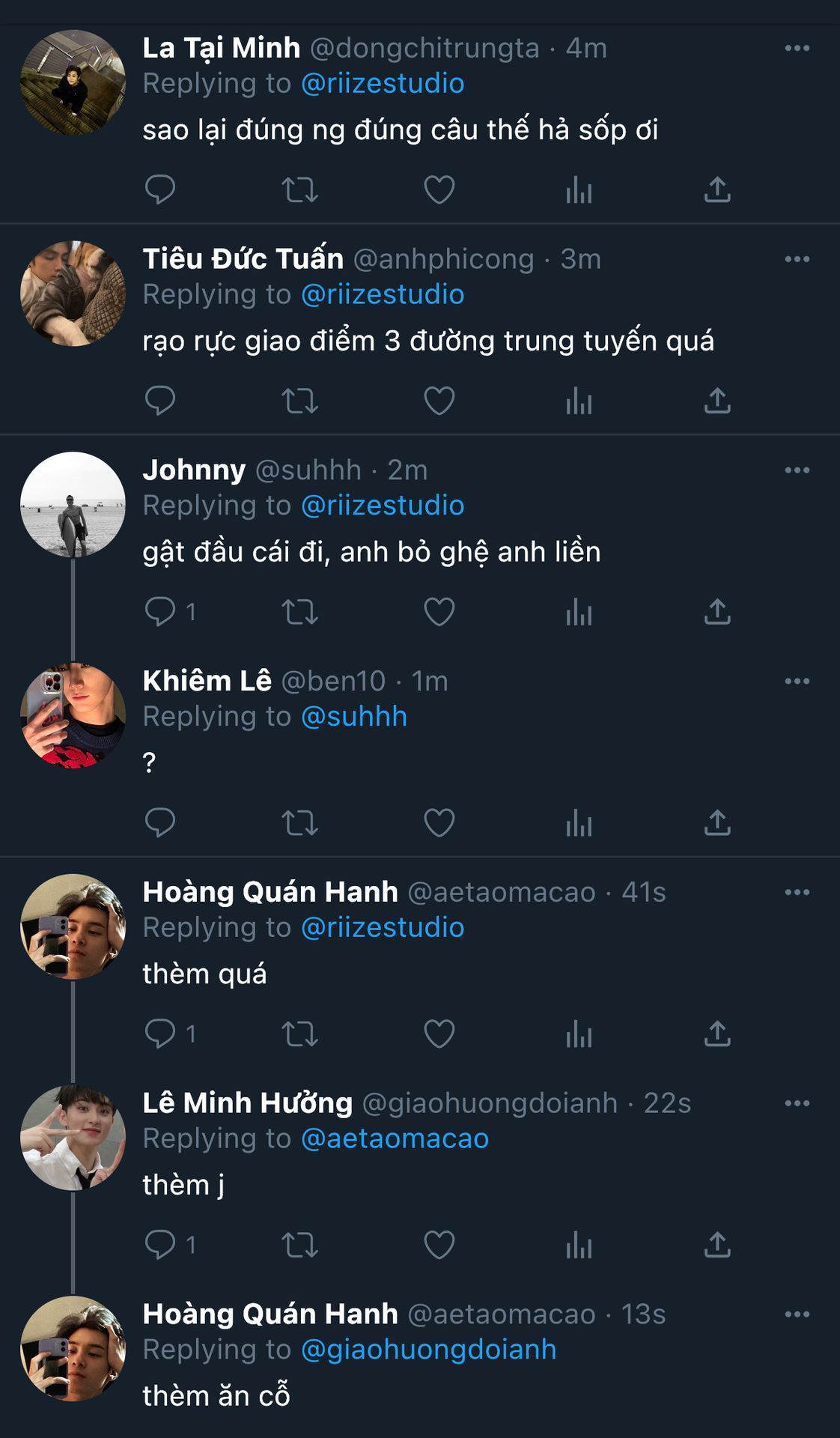Open the @suhhh mention link

(354, 717)
